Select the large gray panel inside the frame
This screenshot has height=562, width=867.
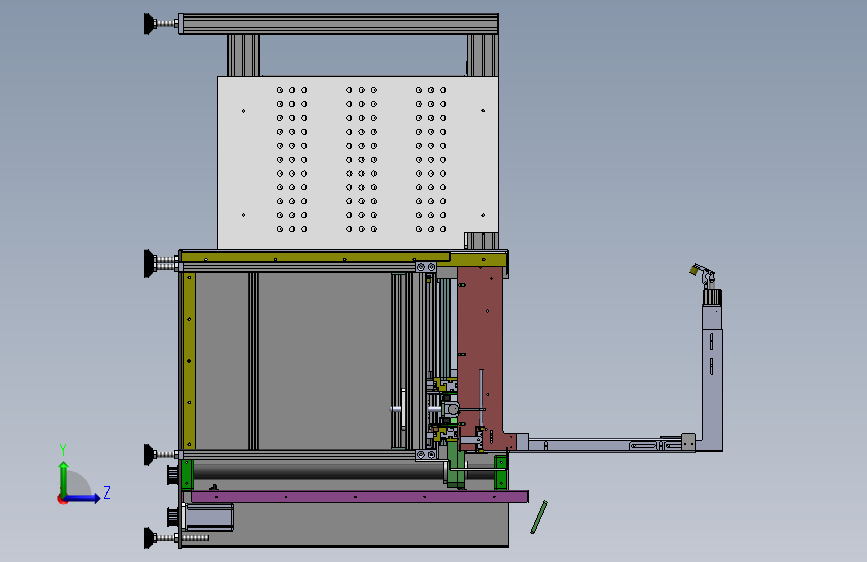click(325, 360)
